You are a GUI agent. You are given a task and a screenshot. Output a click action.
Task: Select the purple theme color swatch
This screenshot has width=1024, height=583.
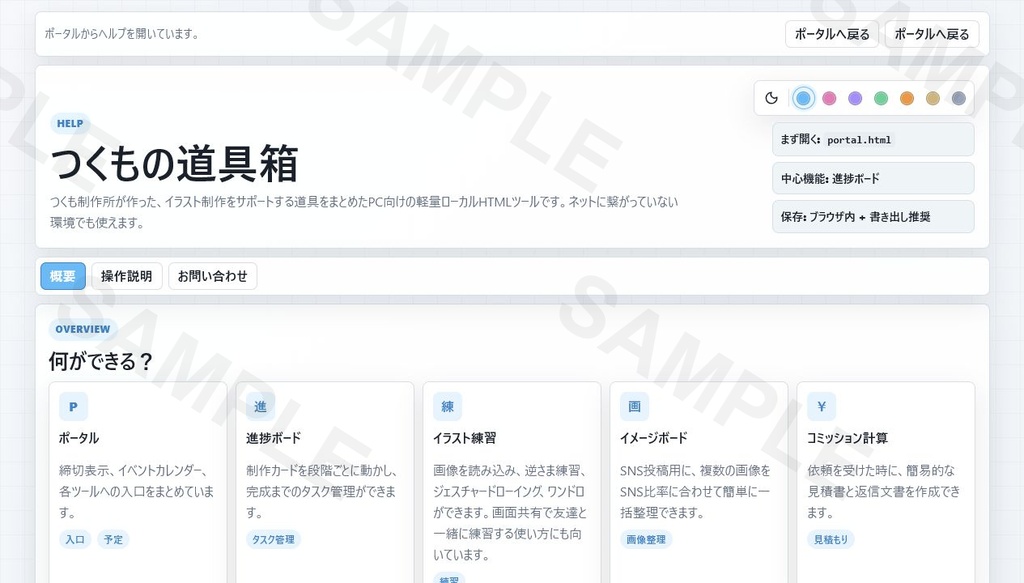(x=855, y=98)
